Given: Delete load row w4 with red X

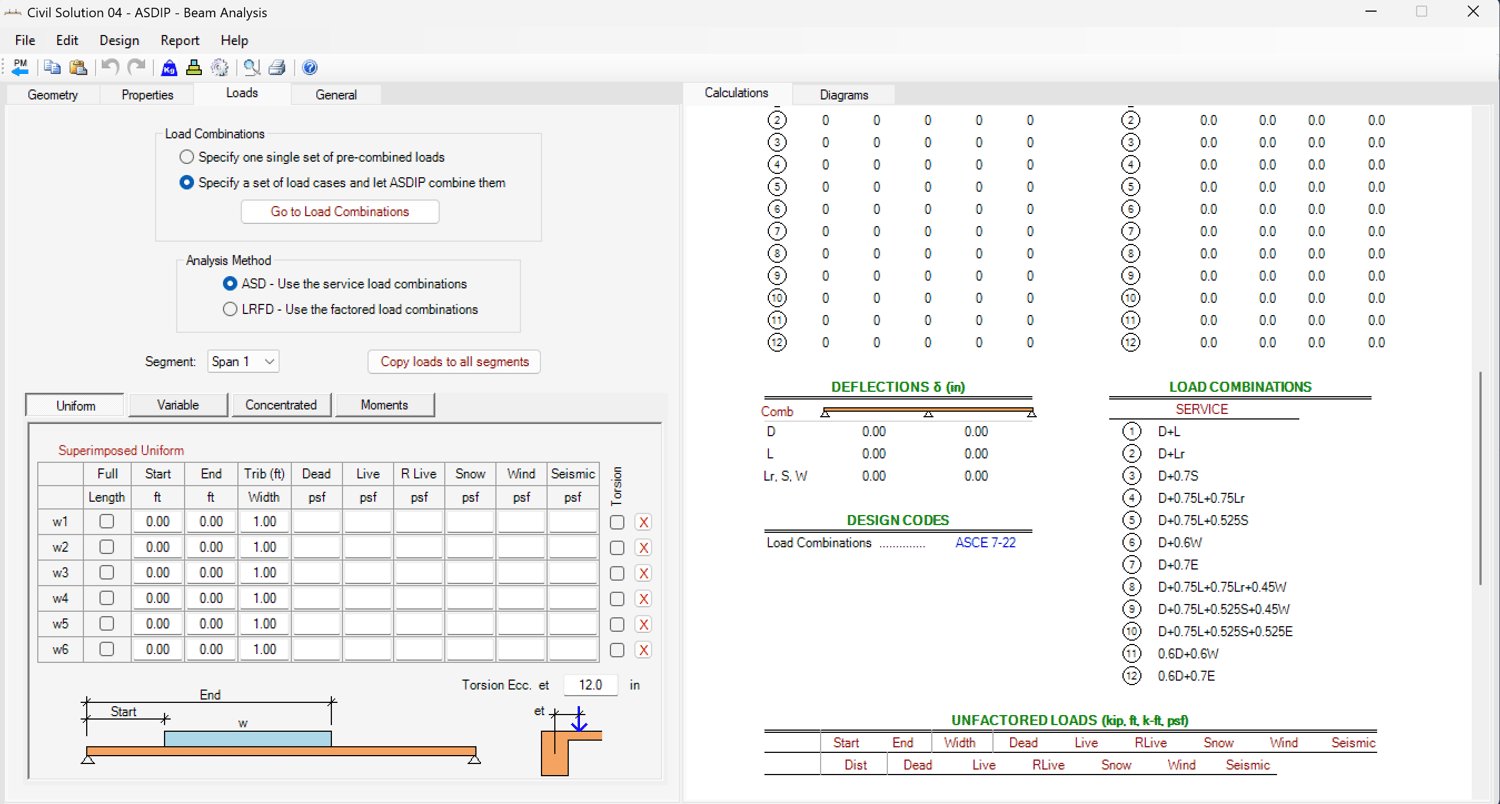Looking at the screenshot, I should click(643, 599).
